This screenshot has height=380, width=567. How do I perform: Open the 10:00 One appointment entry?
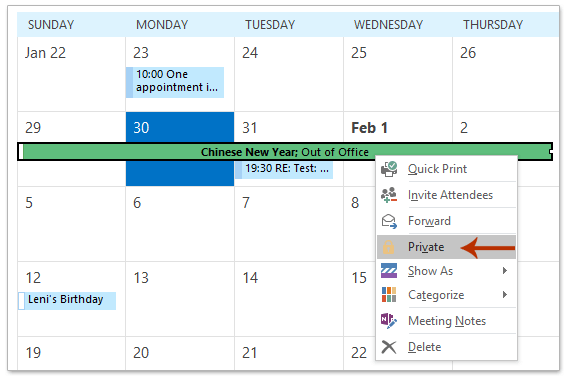point(175,82)
